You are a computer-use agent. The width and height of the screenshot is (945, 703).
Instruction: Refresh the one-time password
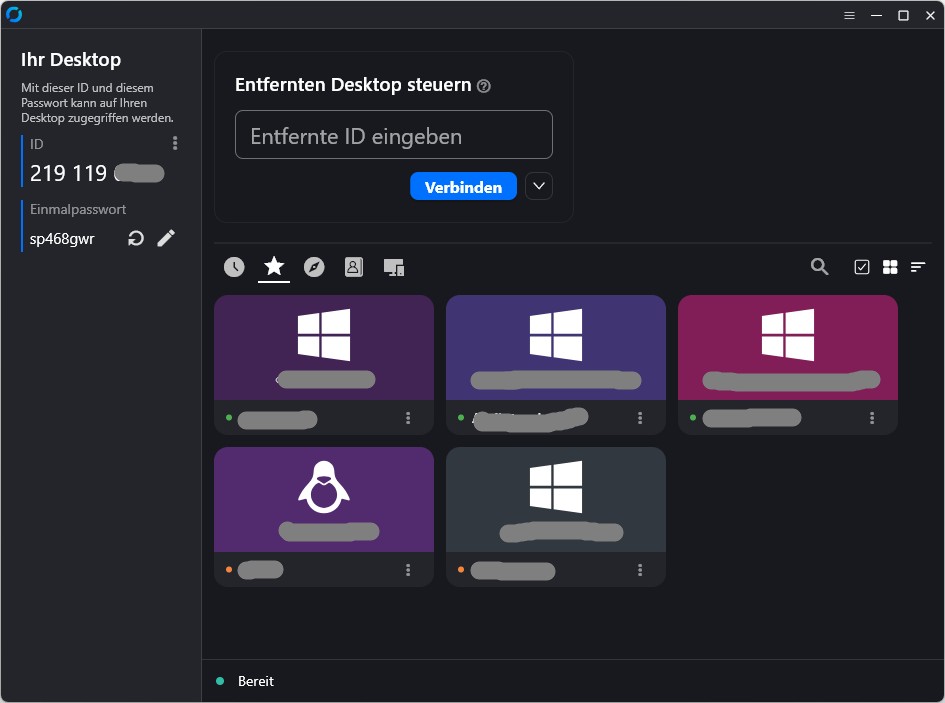pos(136,239)
